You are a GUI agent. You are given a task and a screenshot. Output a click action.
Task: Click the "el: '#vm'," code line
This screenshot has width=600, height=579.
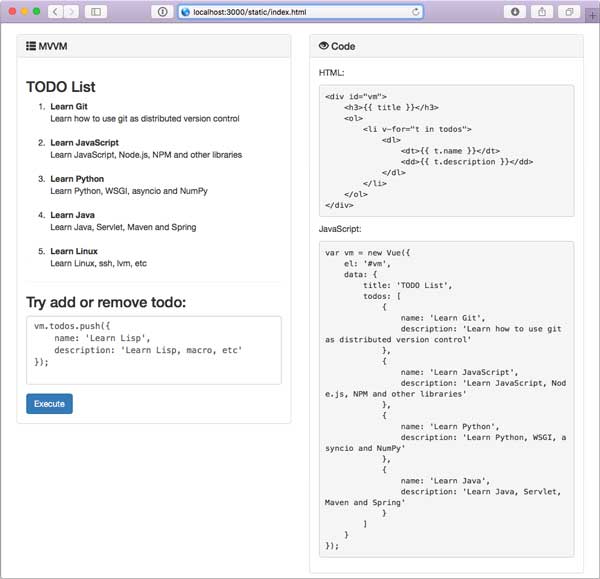367,264
